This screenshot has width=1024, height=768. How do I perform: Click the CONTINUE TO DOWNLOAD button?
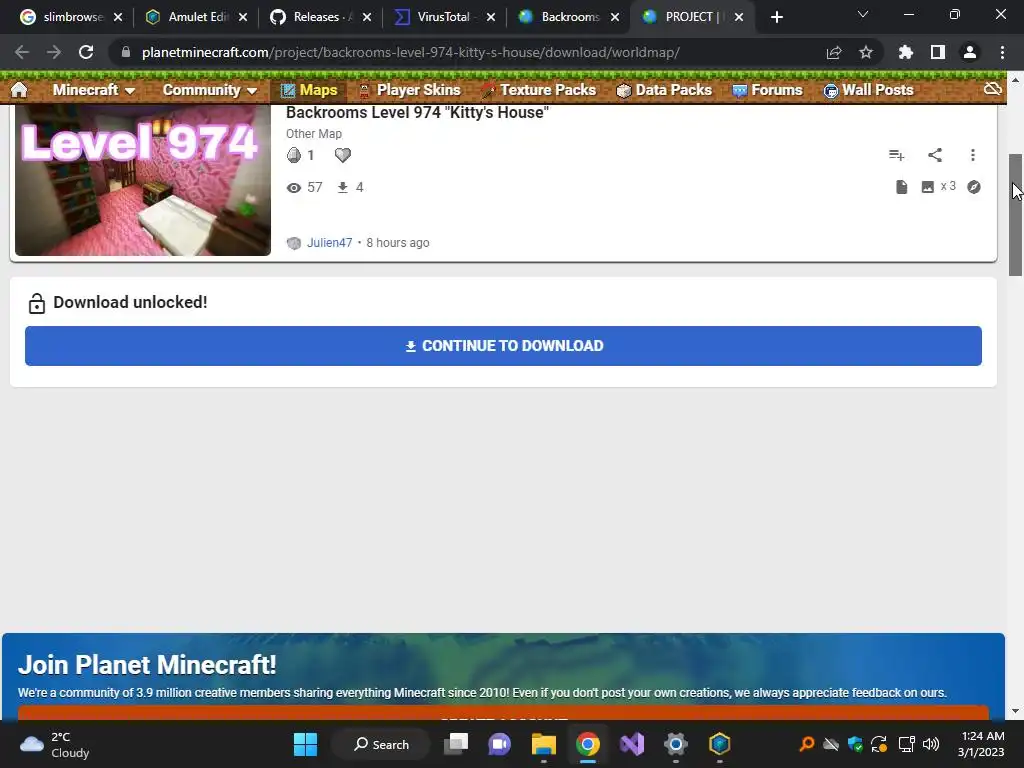pyautogui.click(x=504, y=346)
